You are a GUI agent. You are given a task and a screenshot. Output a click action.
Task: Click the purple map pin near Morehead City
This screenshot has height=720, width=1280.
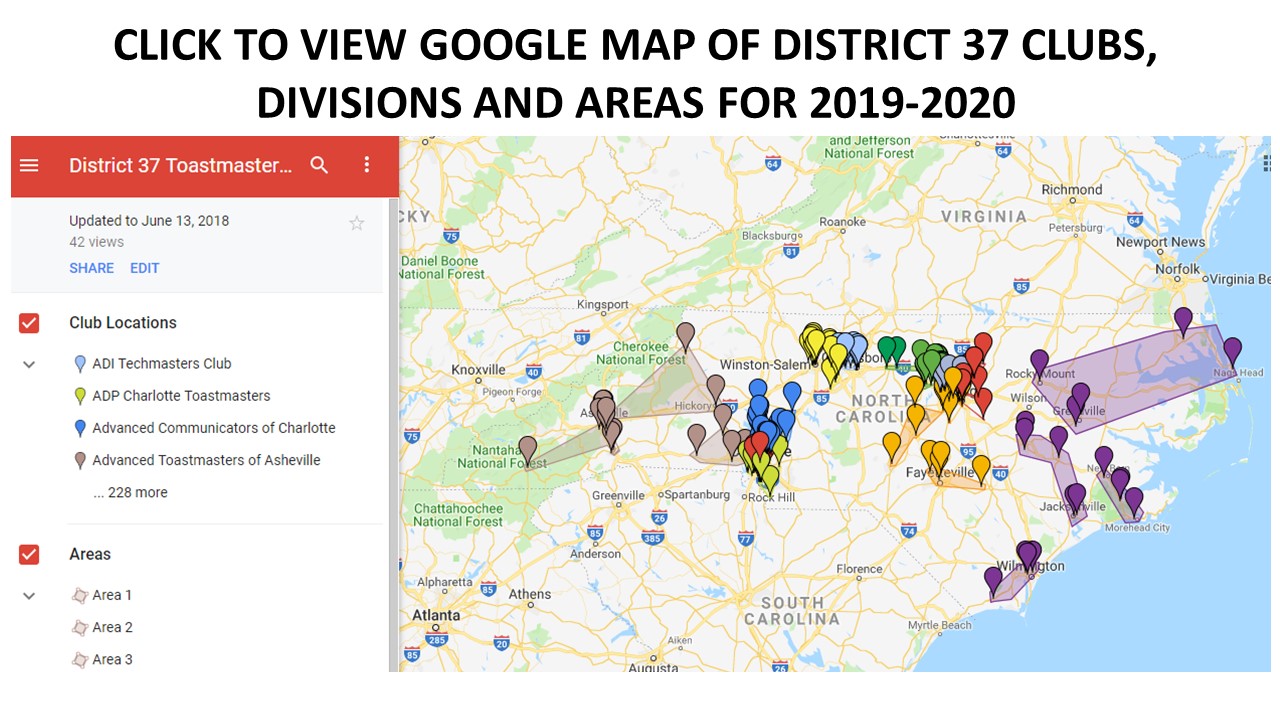pyautogui.click(x=1134, y=501)
